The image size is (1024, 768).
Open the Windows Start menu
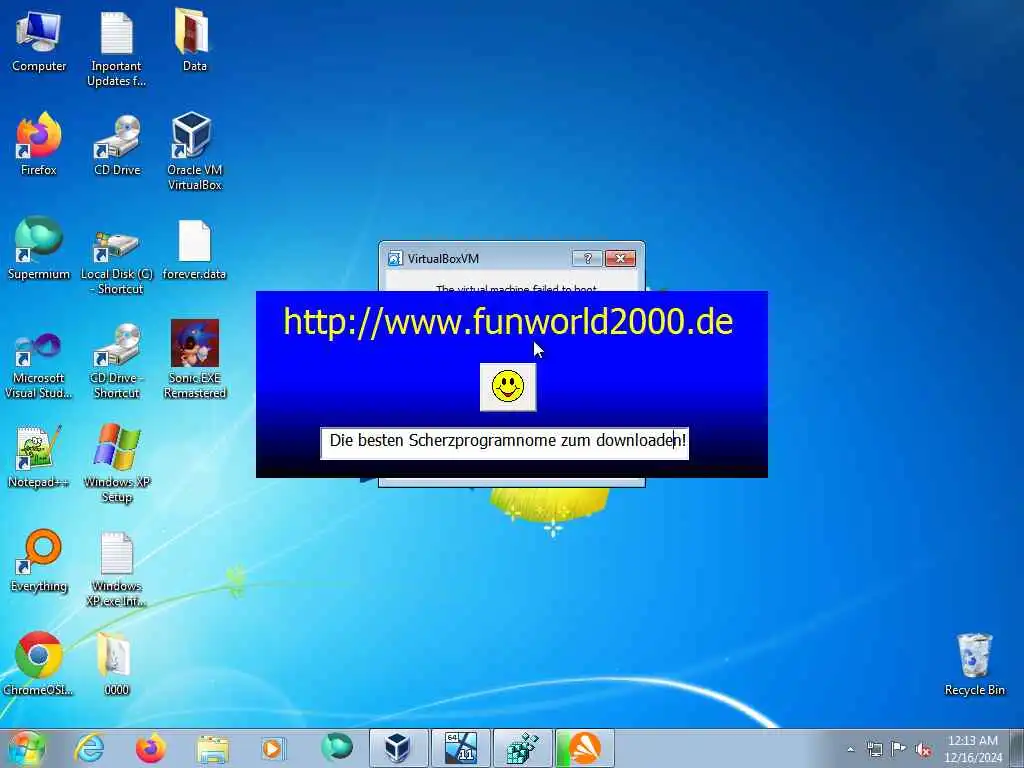pos(26,748)
